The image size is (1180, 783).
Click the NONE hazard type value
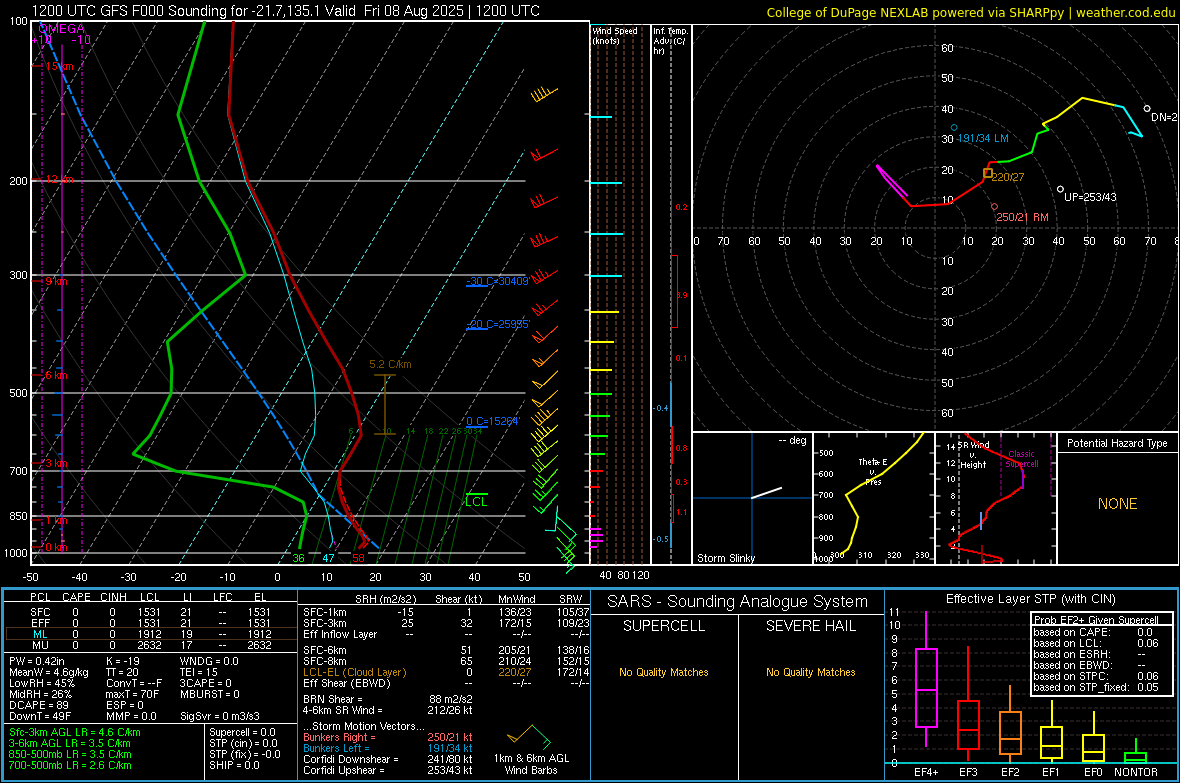(x=1117, y=504)
